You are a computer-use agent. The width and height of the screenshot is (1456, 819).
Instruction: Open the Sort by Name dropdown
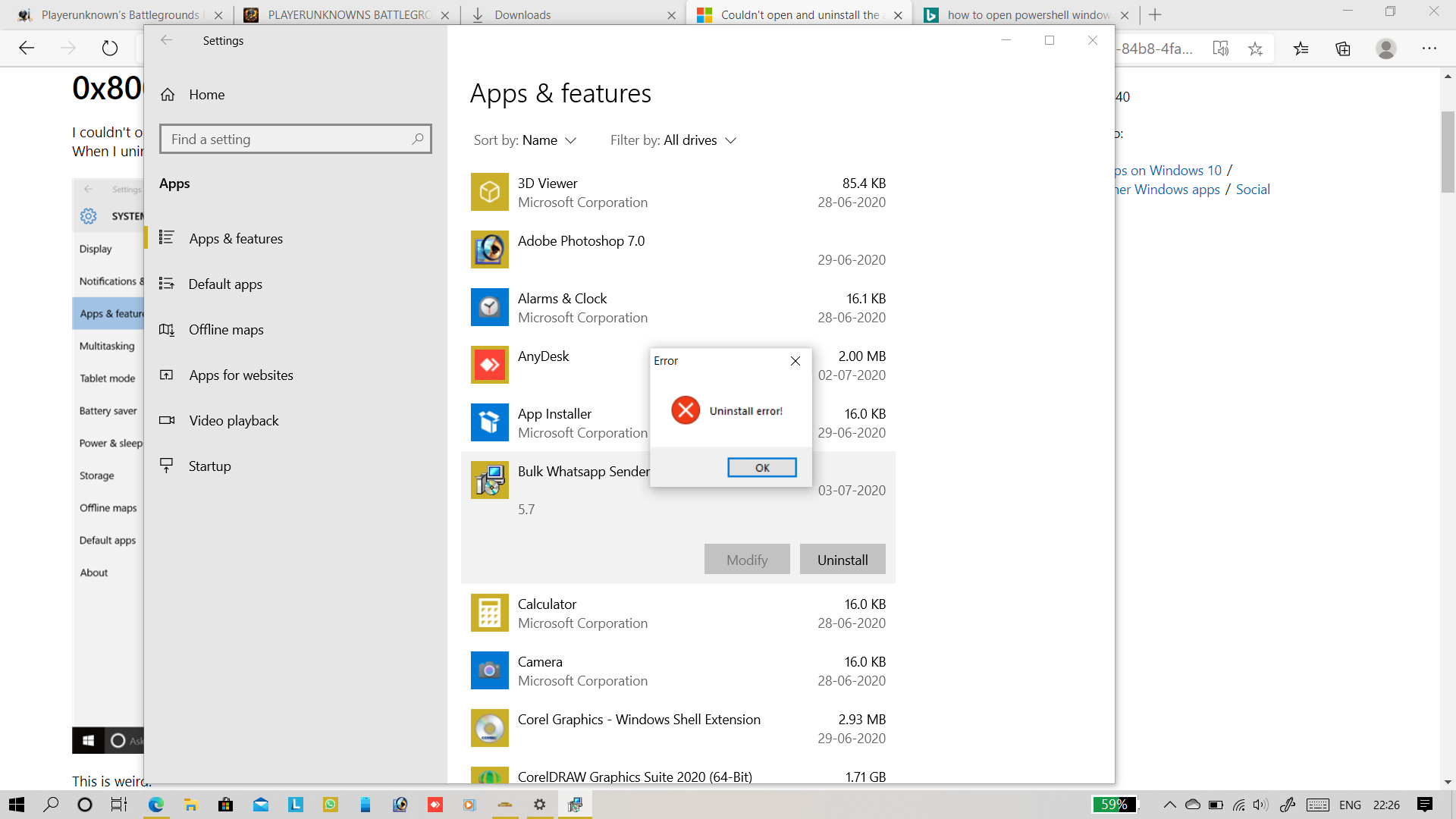(526, 140)
